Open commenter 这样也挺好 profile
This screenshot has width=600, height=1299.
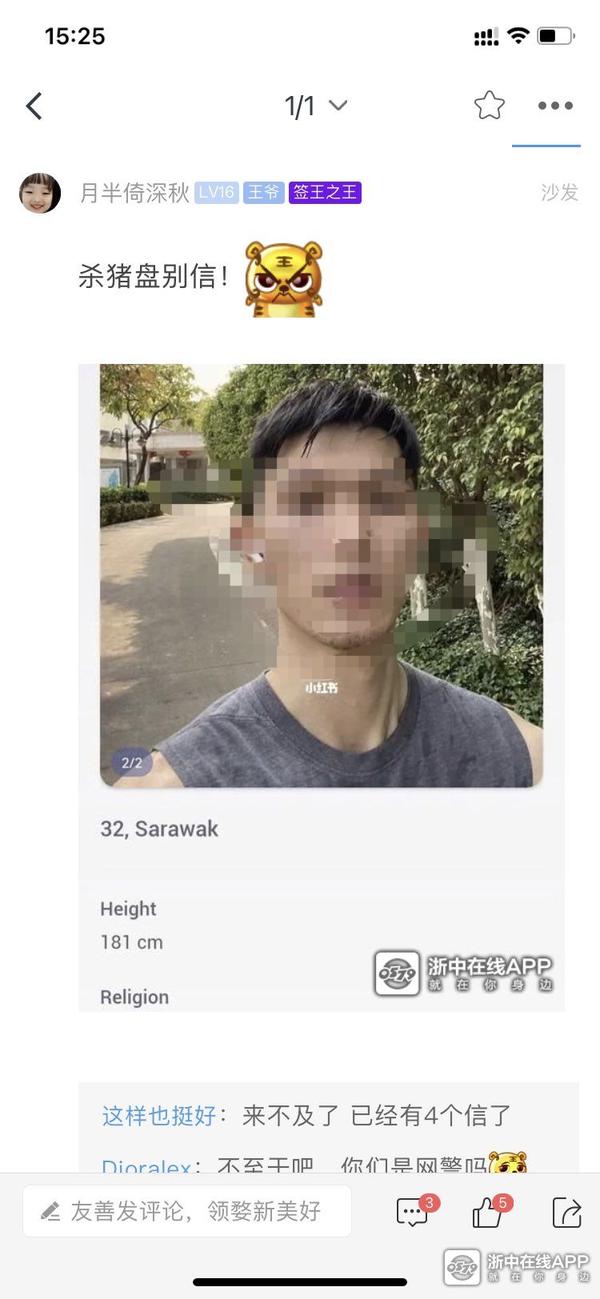coord(159,1116)
